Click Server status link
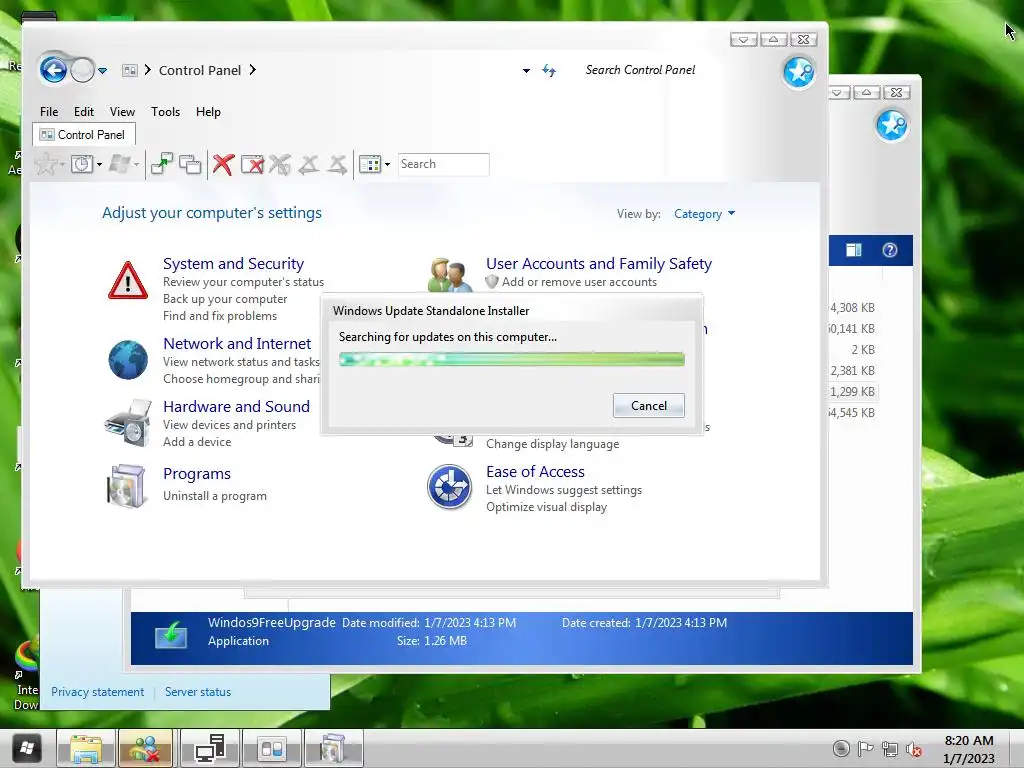 tap(198, 692)
